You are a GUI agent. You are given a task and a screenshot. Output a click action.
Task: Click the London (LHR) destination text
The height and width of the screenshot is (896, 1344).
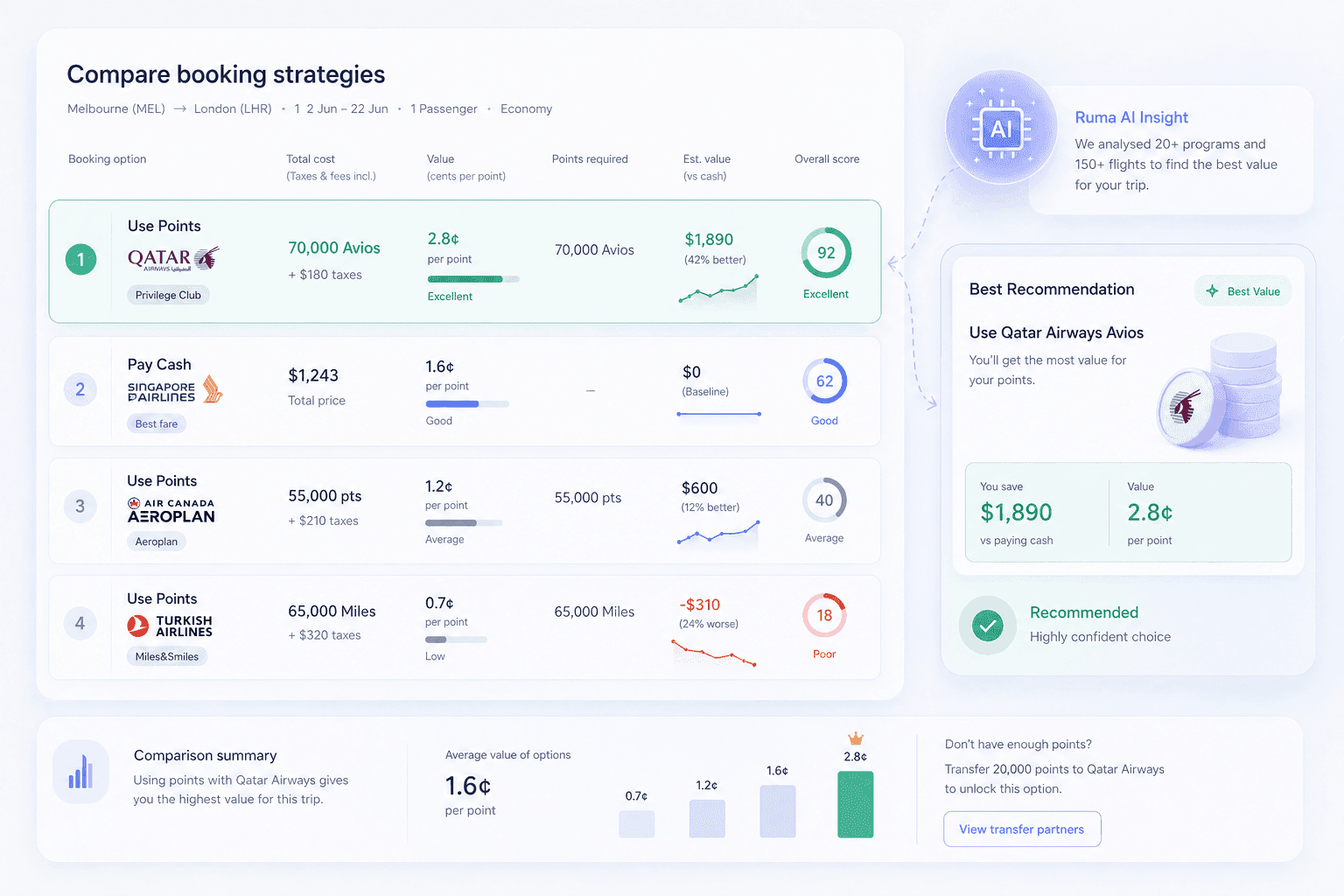[x=233, y=108]
